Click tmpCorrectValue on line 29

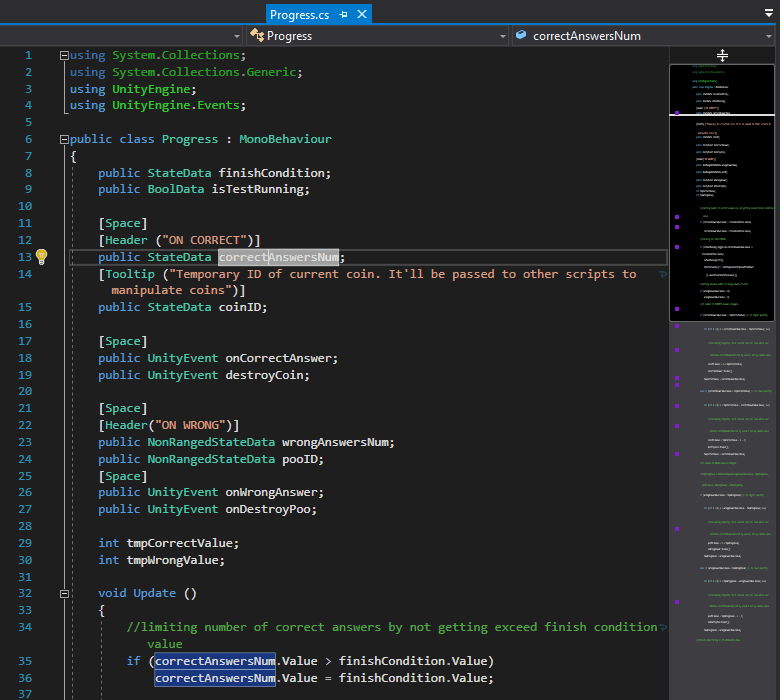[180, 543]
